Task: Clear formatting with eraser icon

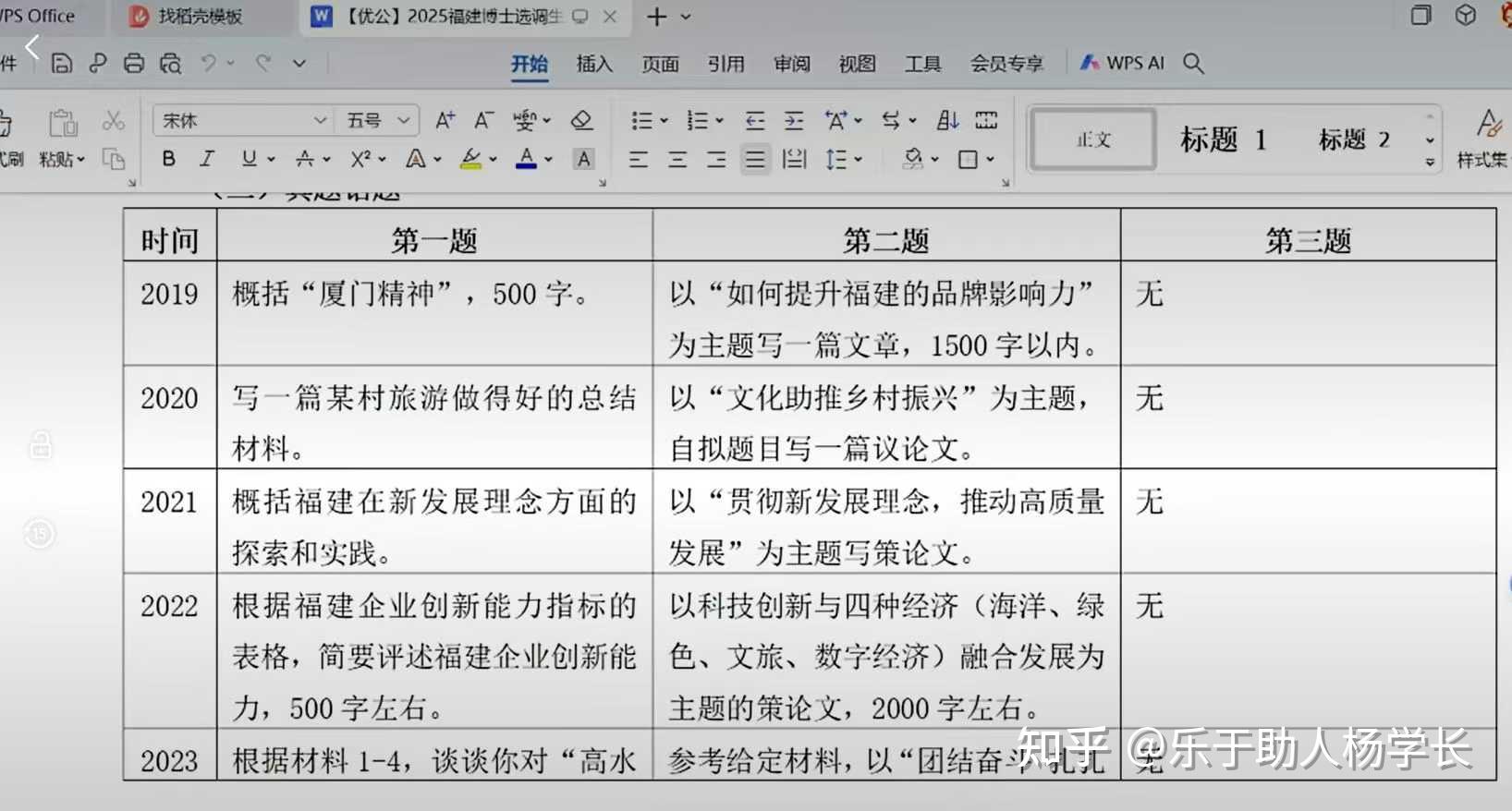Action: pos(581,120)
